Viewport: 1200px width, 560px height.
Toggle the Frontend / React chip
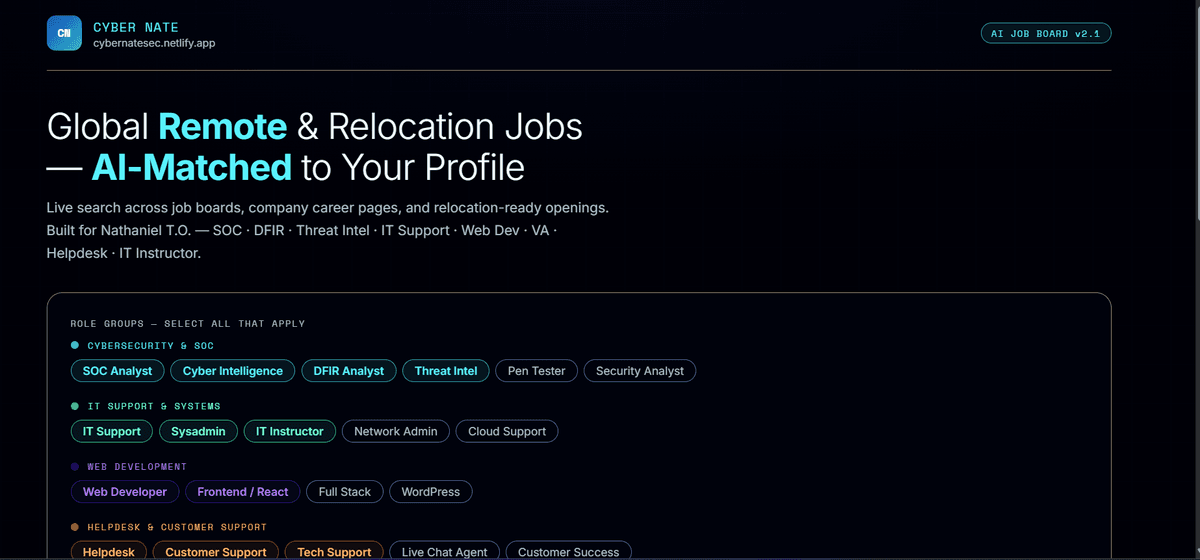[x=243, y=492]
